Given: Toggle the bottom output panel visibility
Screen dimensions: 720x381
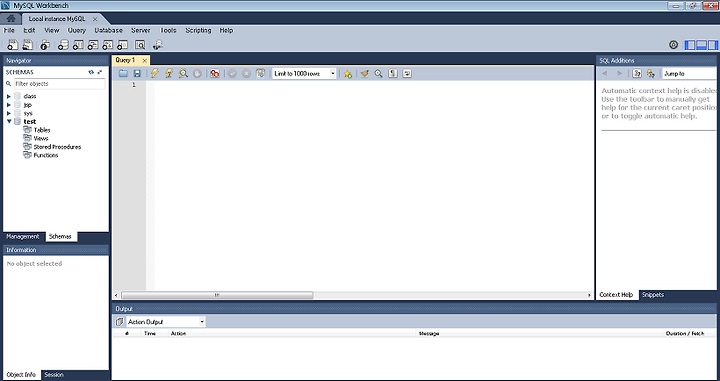Looking at the screenshot, I should pyautogui.click(x=701, y=45).
